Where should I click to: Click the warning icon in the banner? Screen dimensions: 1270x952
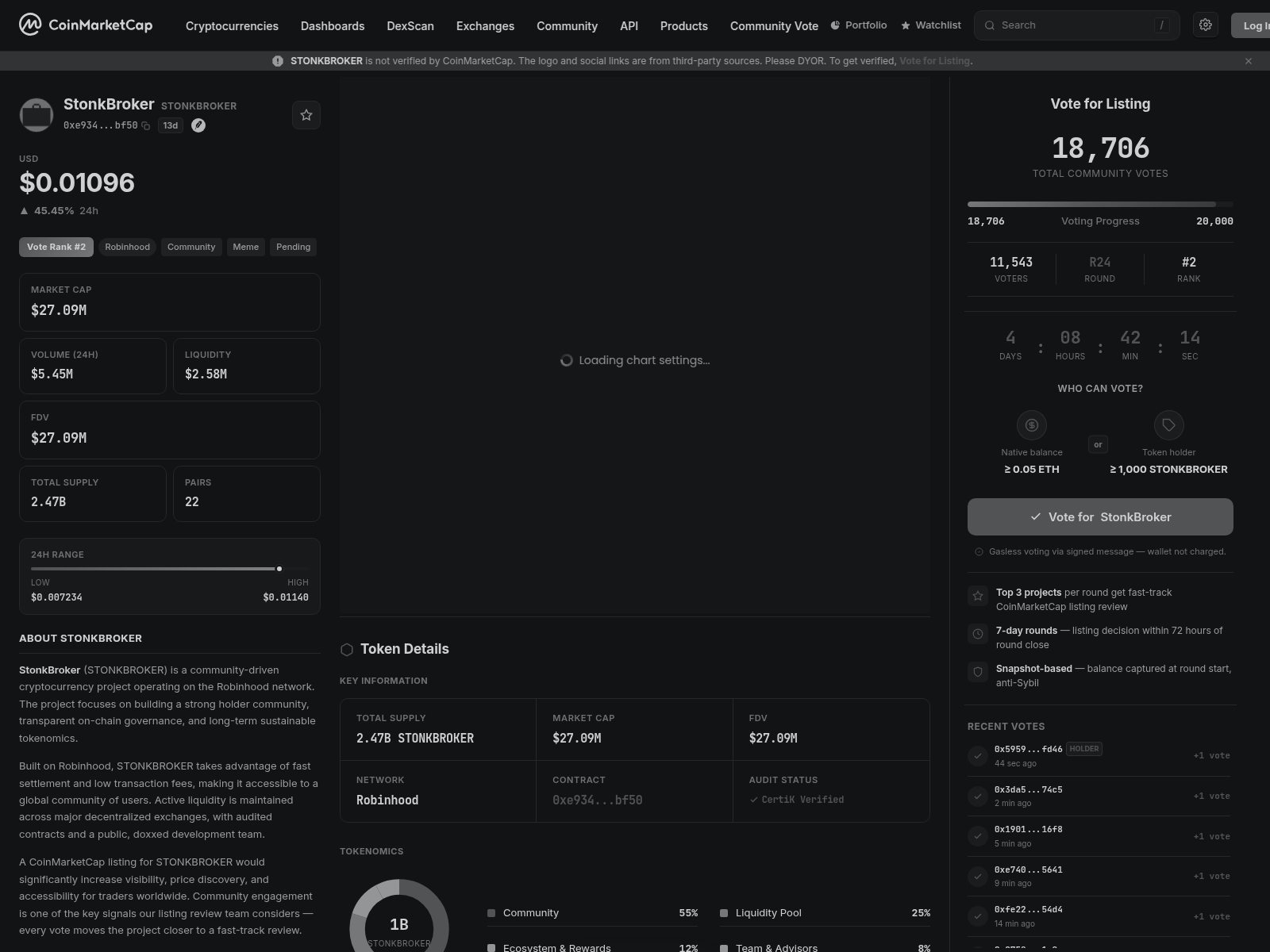[278, 61]
